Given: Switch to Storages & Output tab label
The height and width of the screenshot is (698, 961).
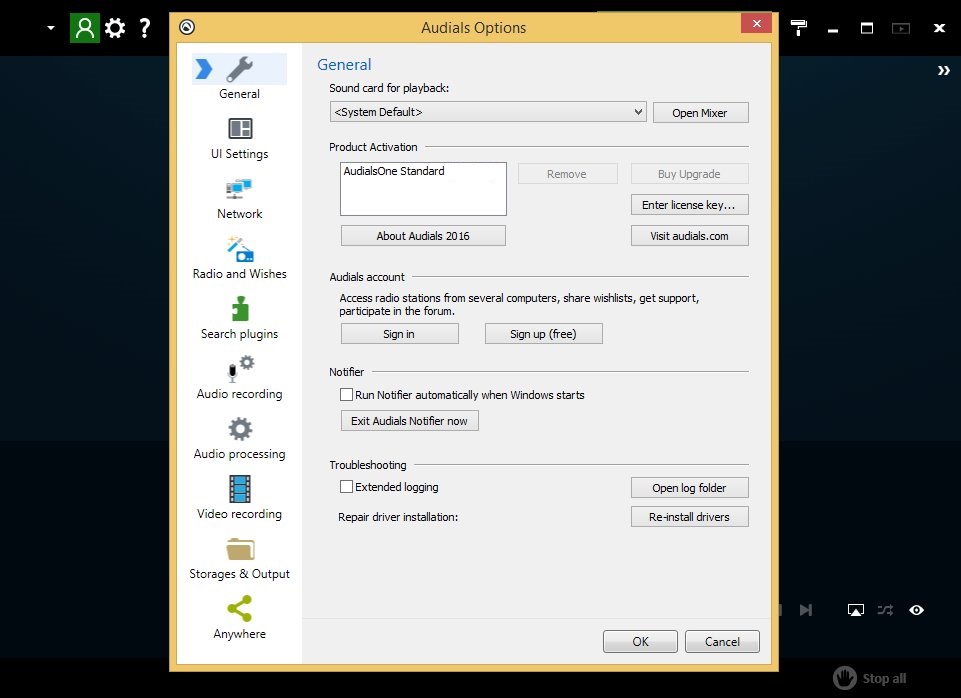Looking at the screenshot, I should 240,574.
